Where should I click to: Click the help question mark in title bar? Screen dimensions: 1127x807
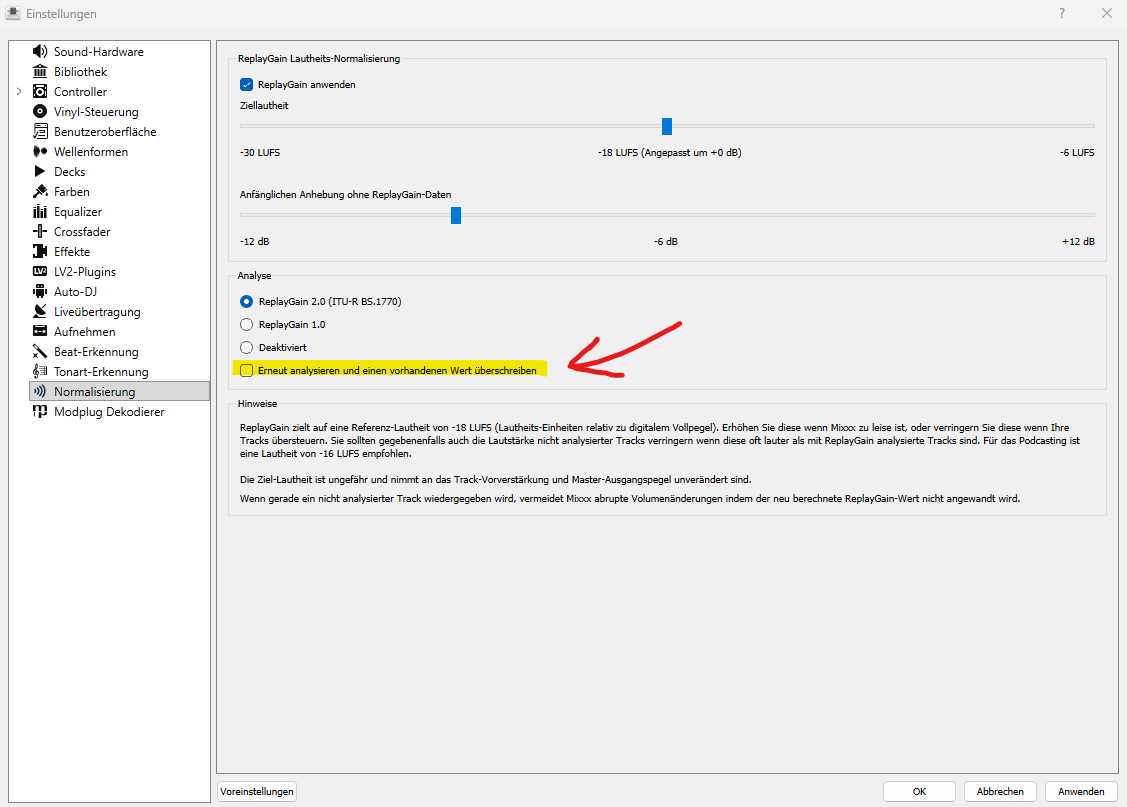tap(1061, 14)
